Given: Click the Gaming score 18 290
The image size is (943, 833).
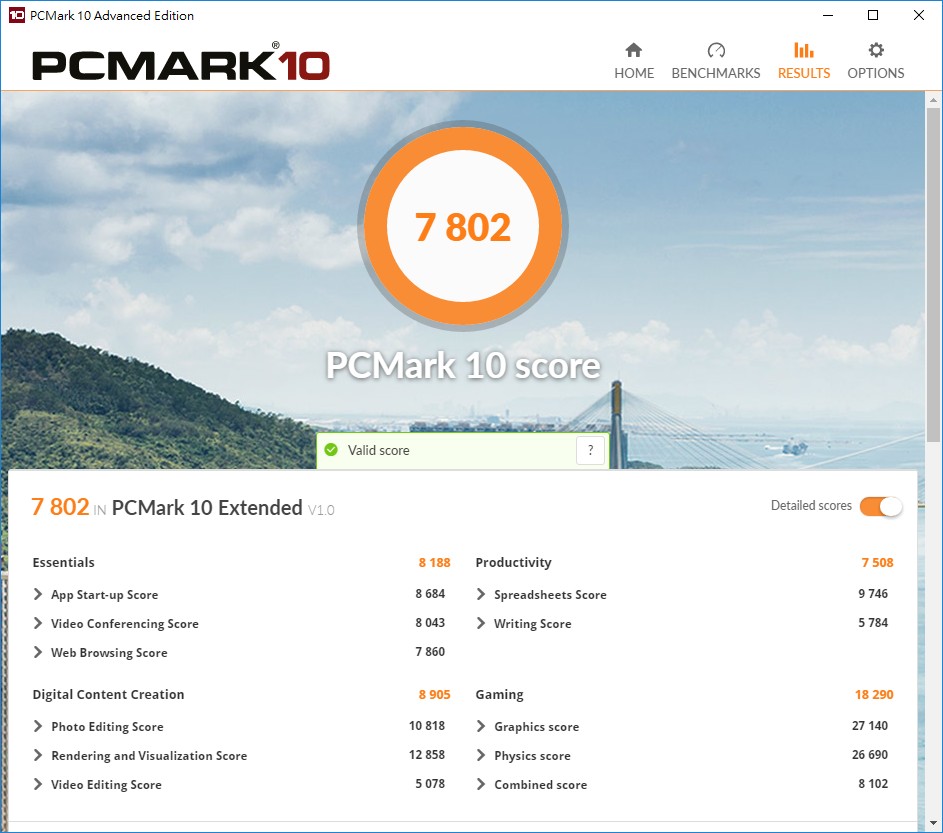Looking at the screenshot, I should tap(874, 694).
